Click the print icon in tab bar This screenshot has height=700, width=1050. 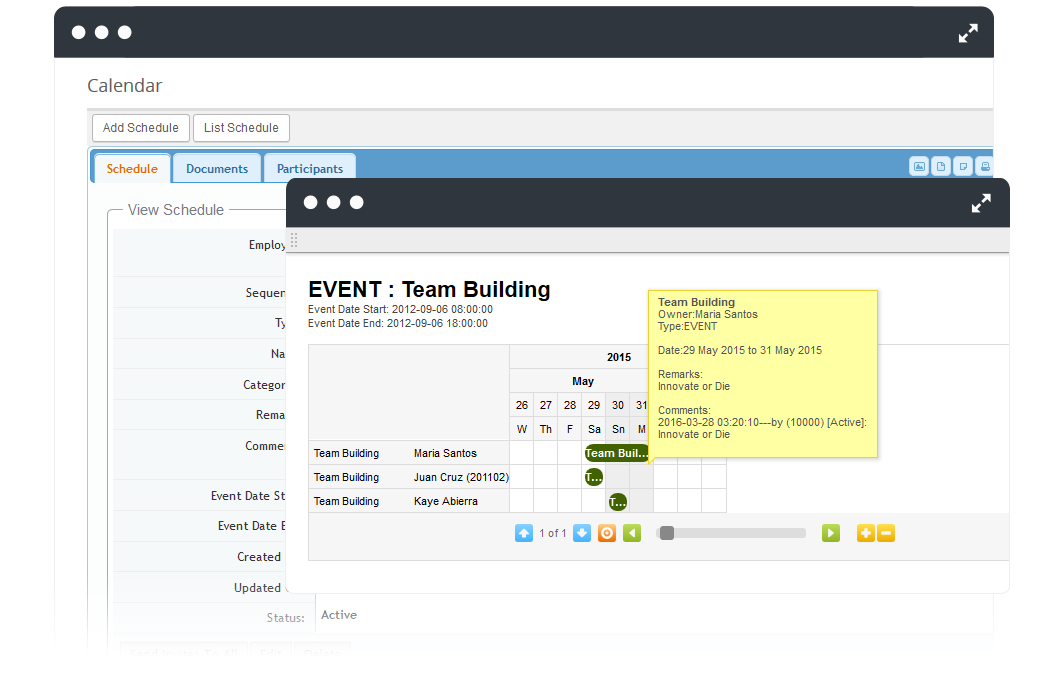(984, 167)
